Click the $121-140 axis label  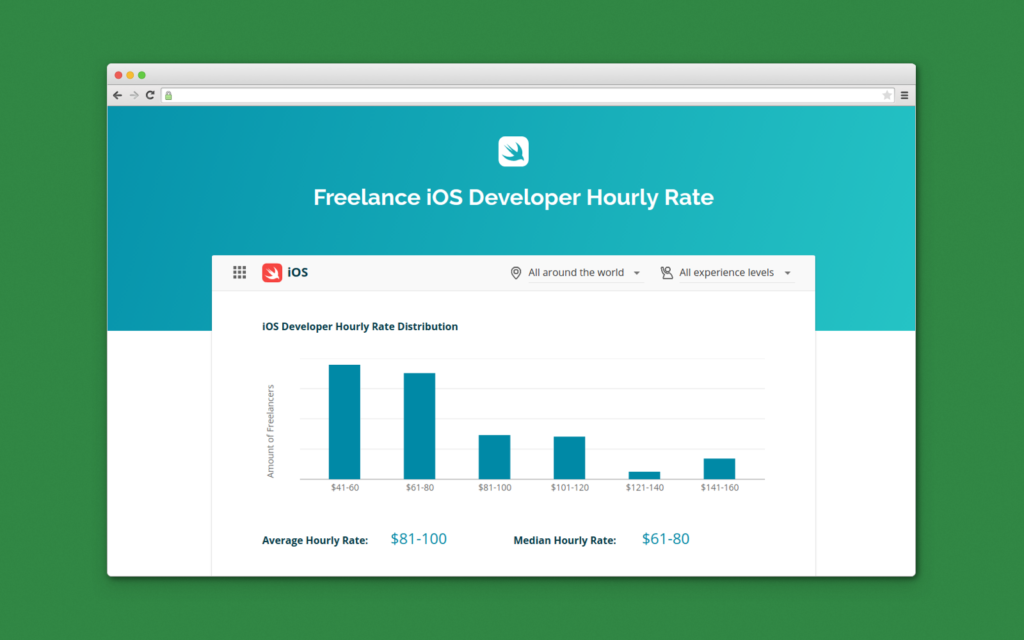tap(645, 487)
